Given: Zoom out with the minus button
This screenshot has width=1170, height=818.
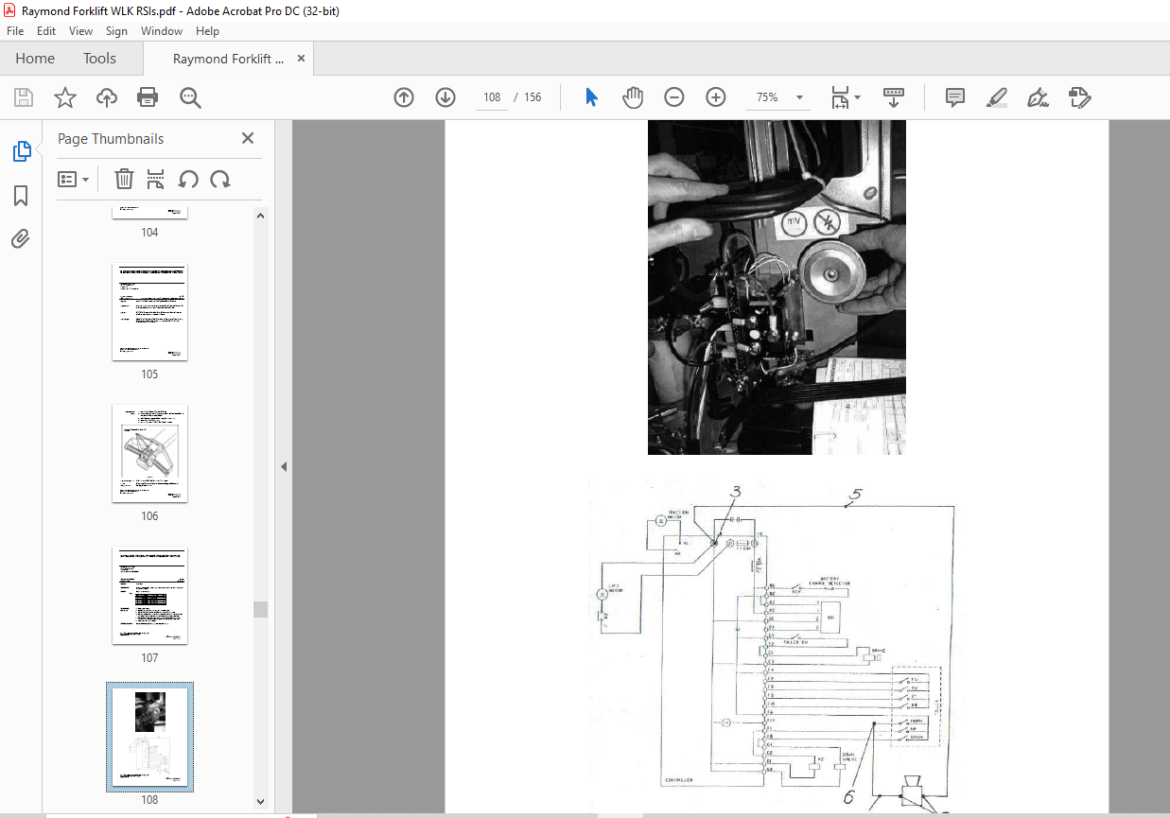Looking at the screenshot, I should pos(674,97).
